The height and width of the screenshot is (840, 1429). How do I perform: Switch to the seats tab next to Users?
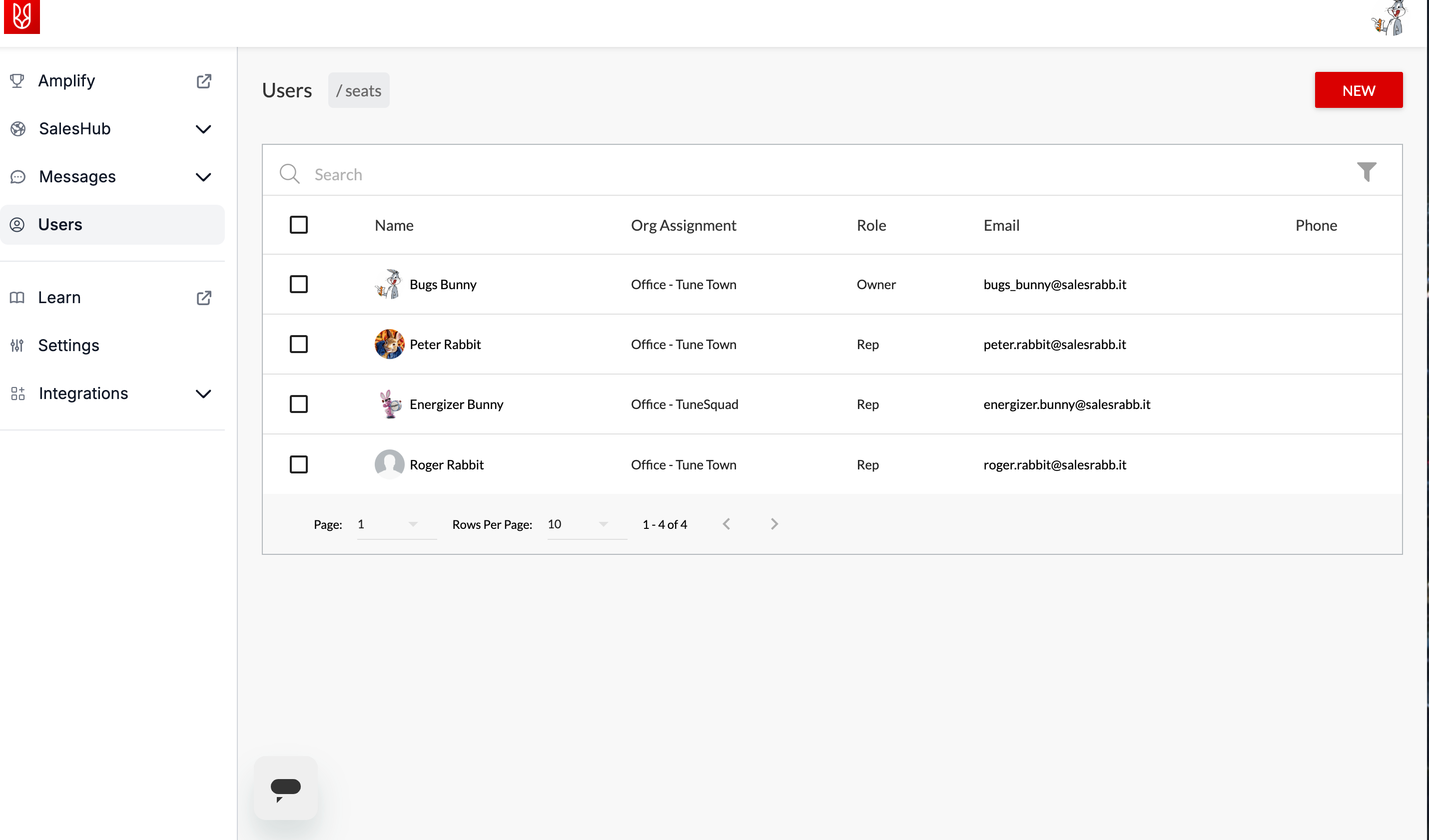tap(358, 90)
